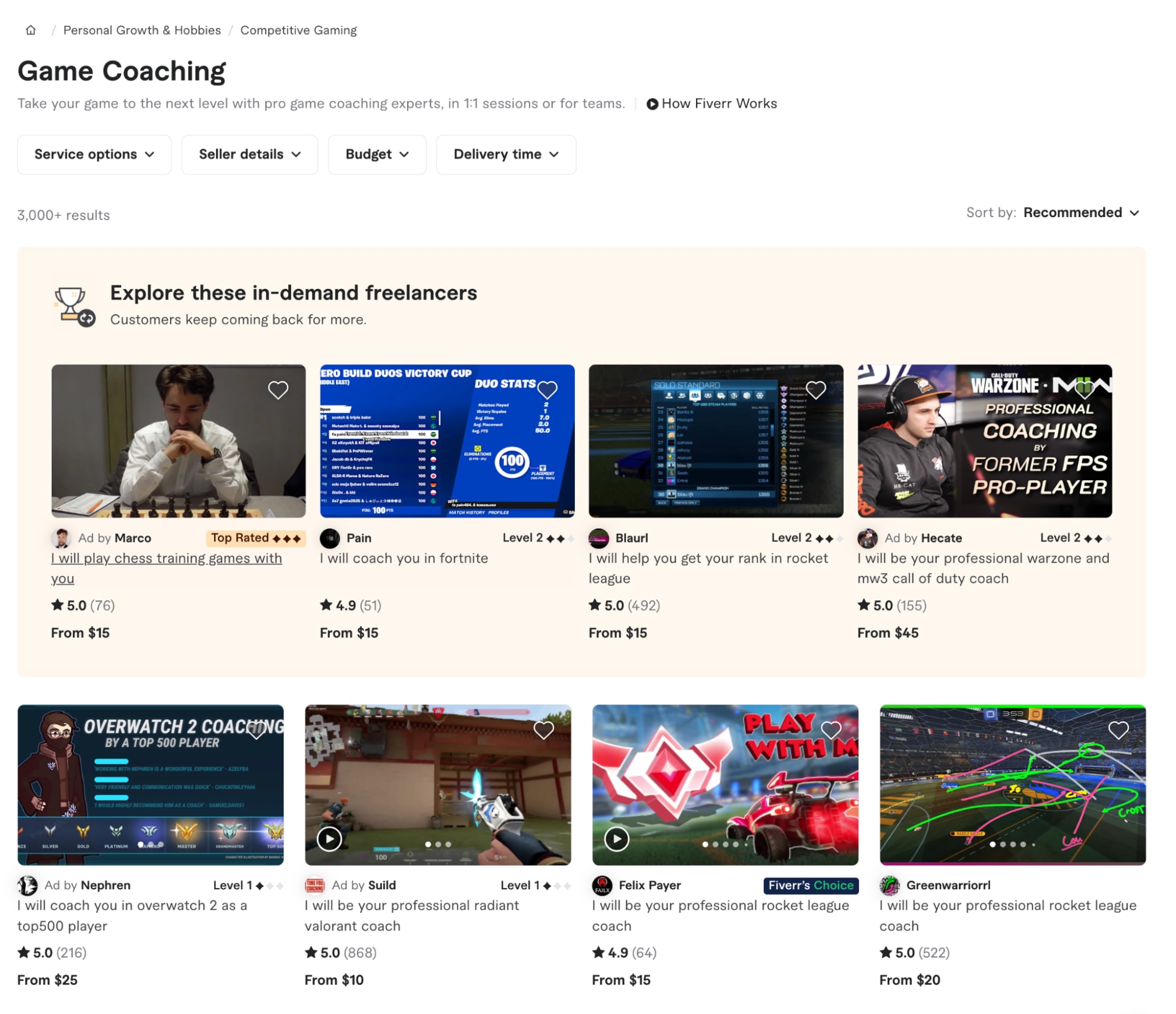This screenshot has width=1176, height=1014.
Task: Open the Delivery time filter
Action: coord(506,154)
